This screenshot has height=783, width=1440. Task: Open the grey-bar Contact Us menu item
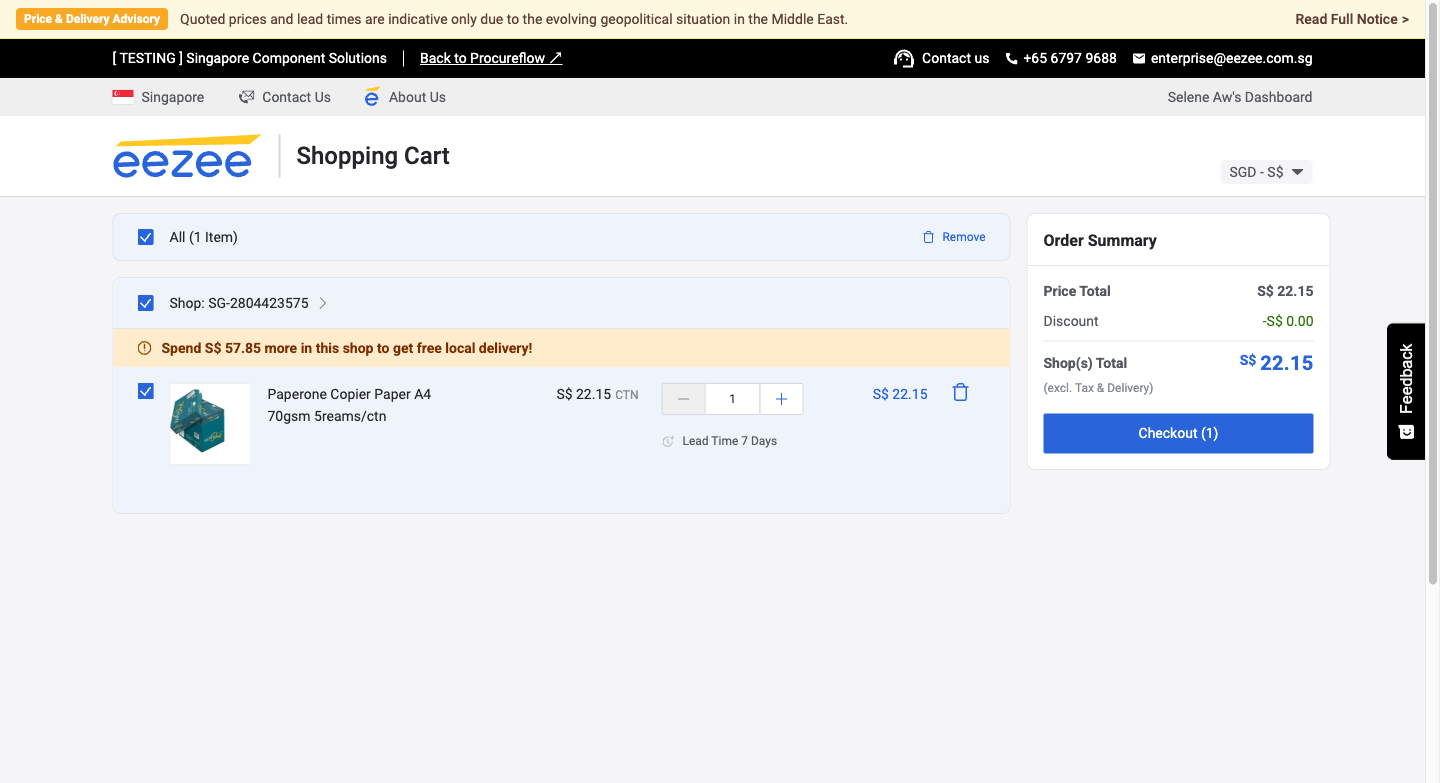click(x=296, y=97)
